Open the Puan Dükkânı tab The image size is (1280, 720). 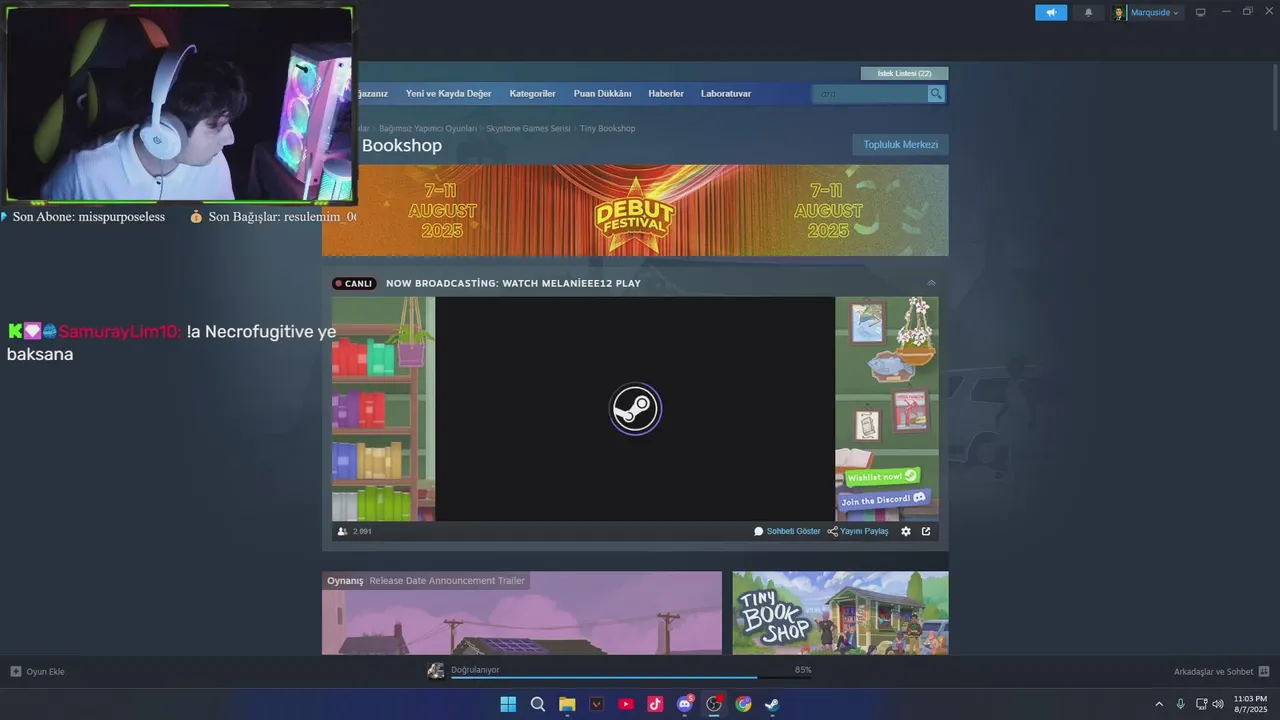(602, 93)
